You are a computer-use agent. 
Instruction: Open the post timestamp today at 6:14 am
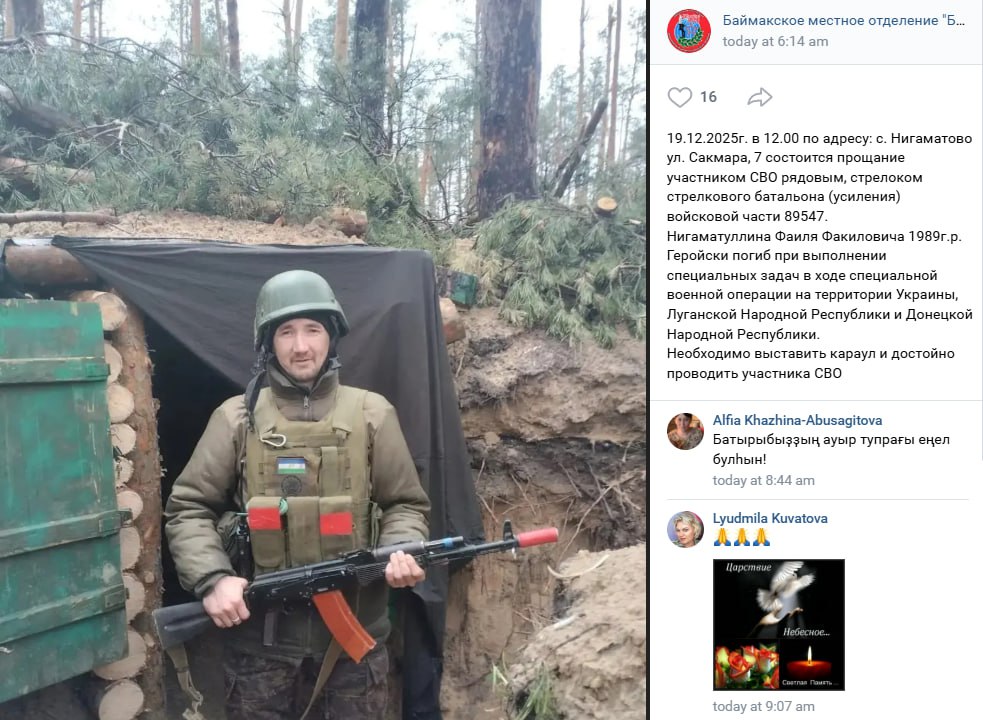(x=775, y=41)
